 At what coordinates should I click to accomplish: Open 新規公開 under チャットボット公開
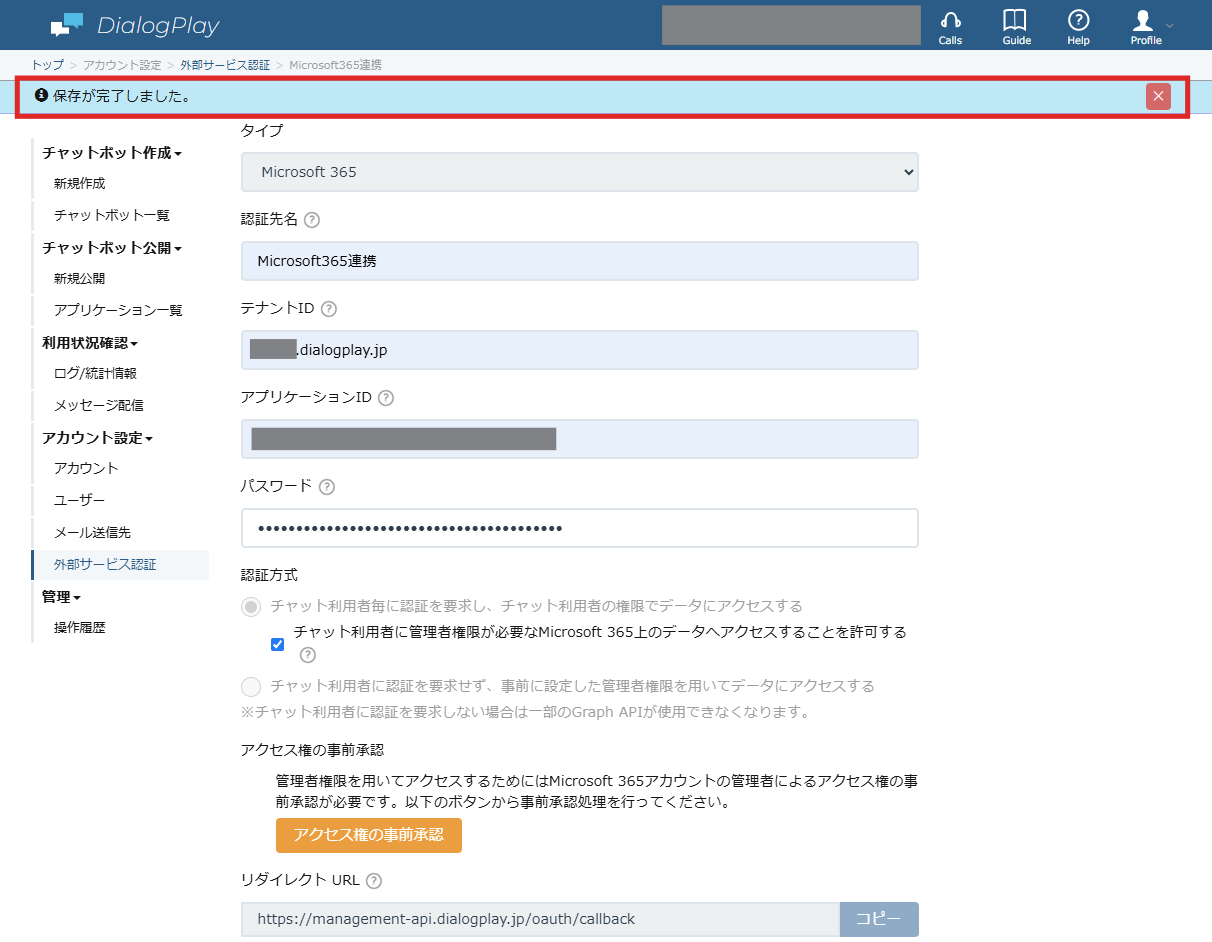(80, 279)
